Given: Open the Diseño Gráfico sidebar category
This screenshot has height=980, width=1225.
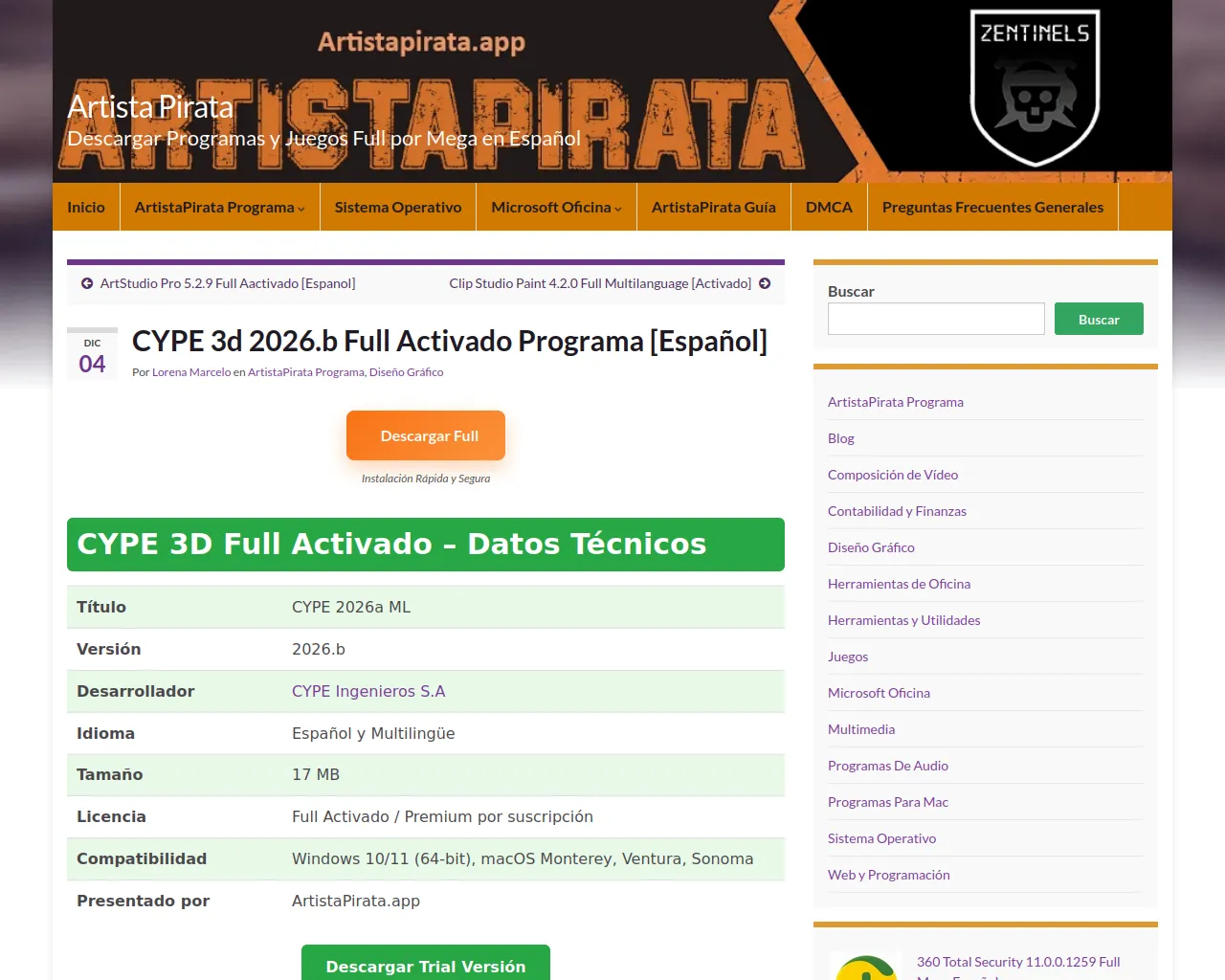Looking at the screenshot, I should [871, 547].
